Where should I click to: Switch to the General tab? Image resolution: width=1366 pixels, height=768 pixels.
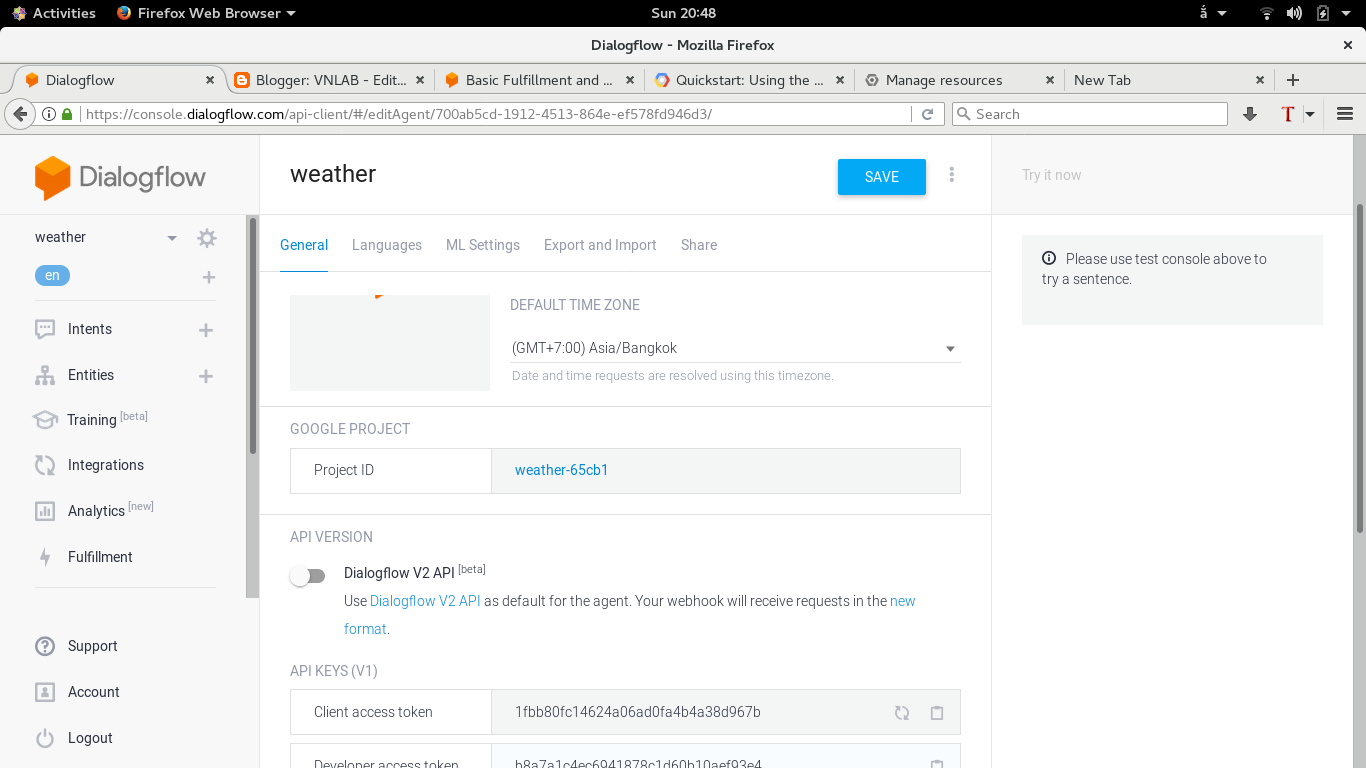coord(304,245)
